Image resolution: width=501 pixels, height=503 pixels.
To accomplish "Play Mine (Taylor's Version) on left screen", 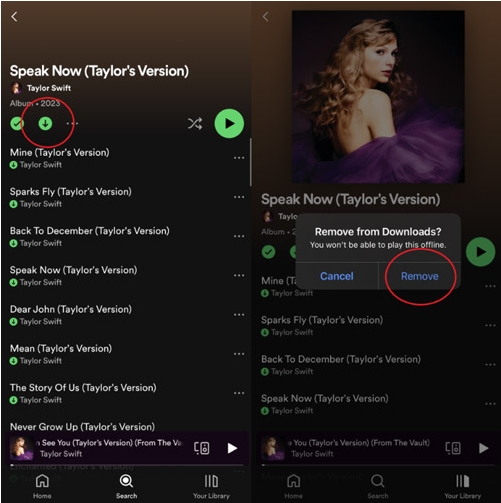I will (x=60, y=153).
